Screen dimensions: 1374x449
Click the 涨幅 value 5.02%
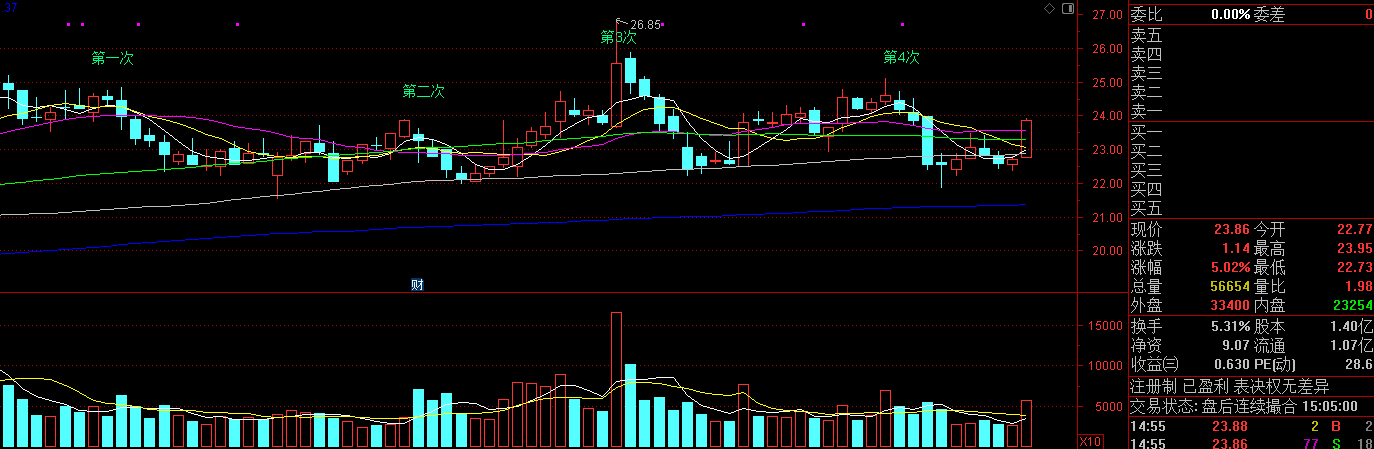pos(1229,268)
